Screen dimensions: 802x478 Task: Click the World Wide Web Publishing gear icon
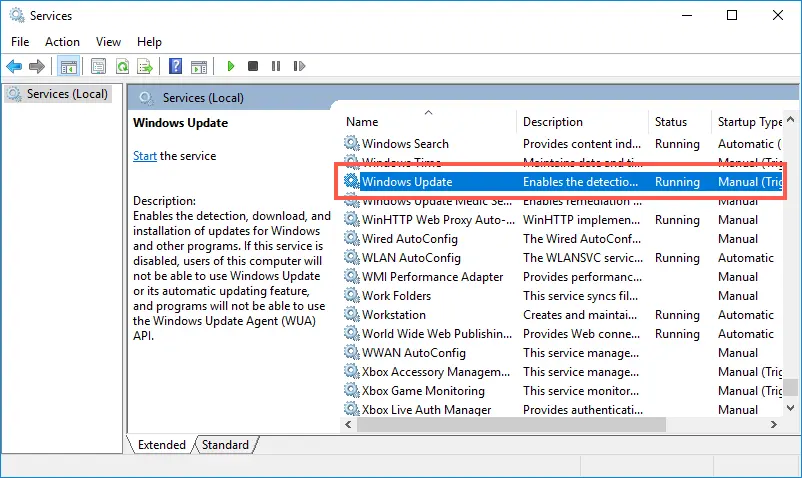click(x=351, y=333)
